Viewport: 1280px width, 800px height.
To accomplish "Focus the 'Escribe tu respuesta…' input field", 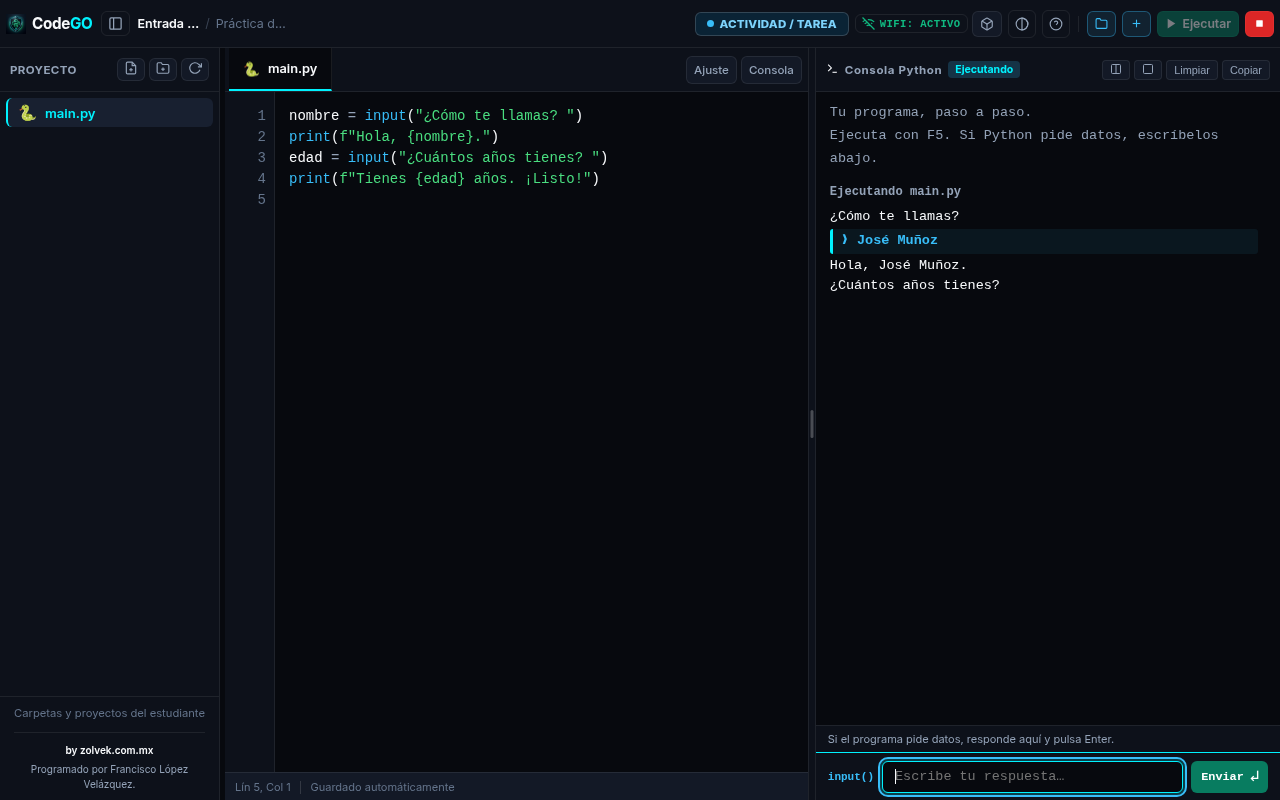I will [x=1032, y=776].
